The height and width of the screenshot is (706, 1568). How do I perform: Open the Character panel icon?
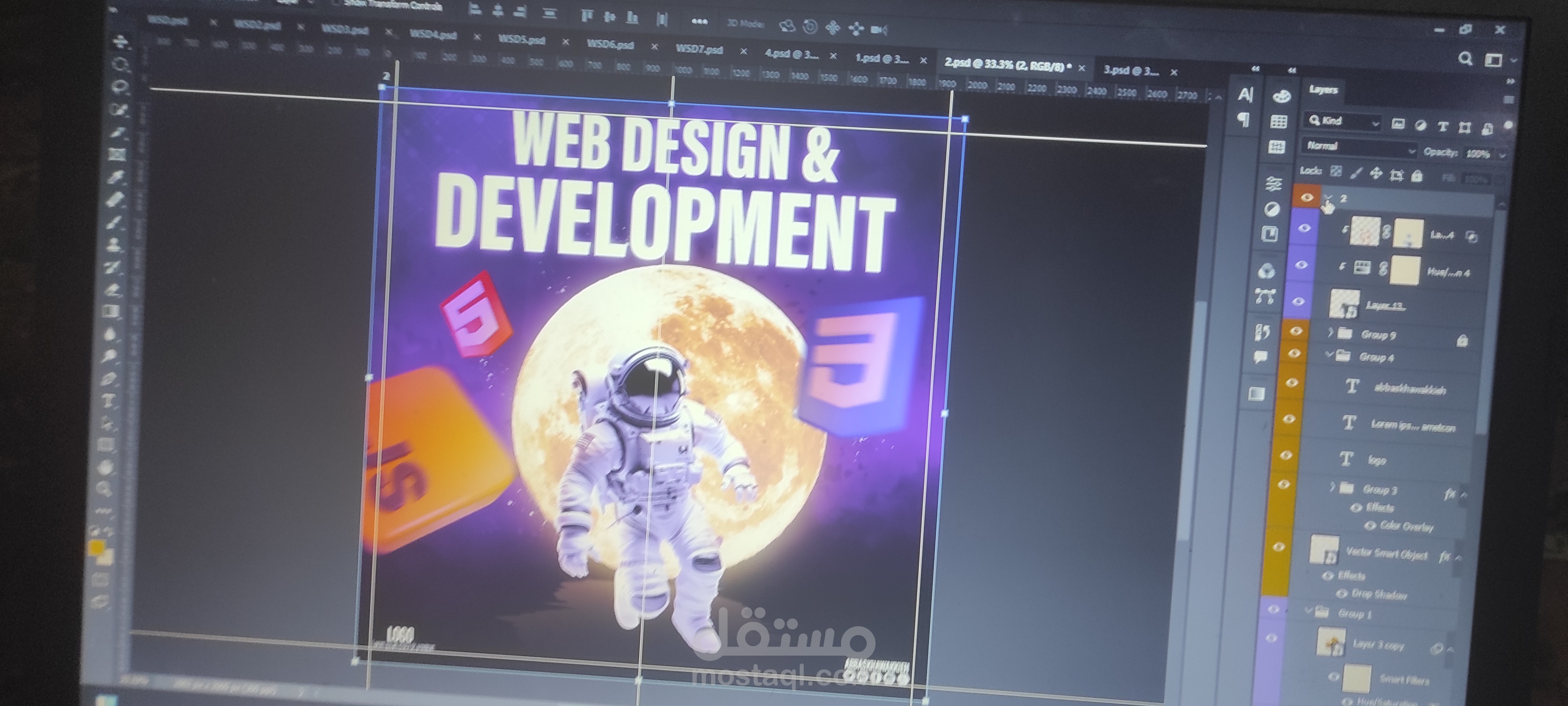(x=1245, y=94)
